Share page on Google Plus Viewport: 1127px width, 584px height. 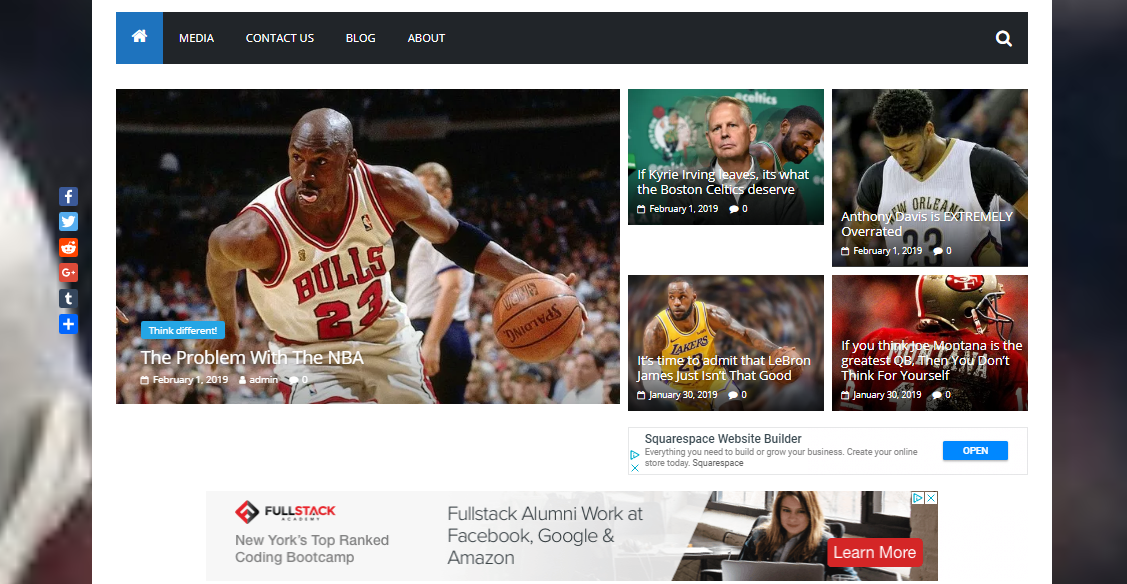(x=68, y=273)
